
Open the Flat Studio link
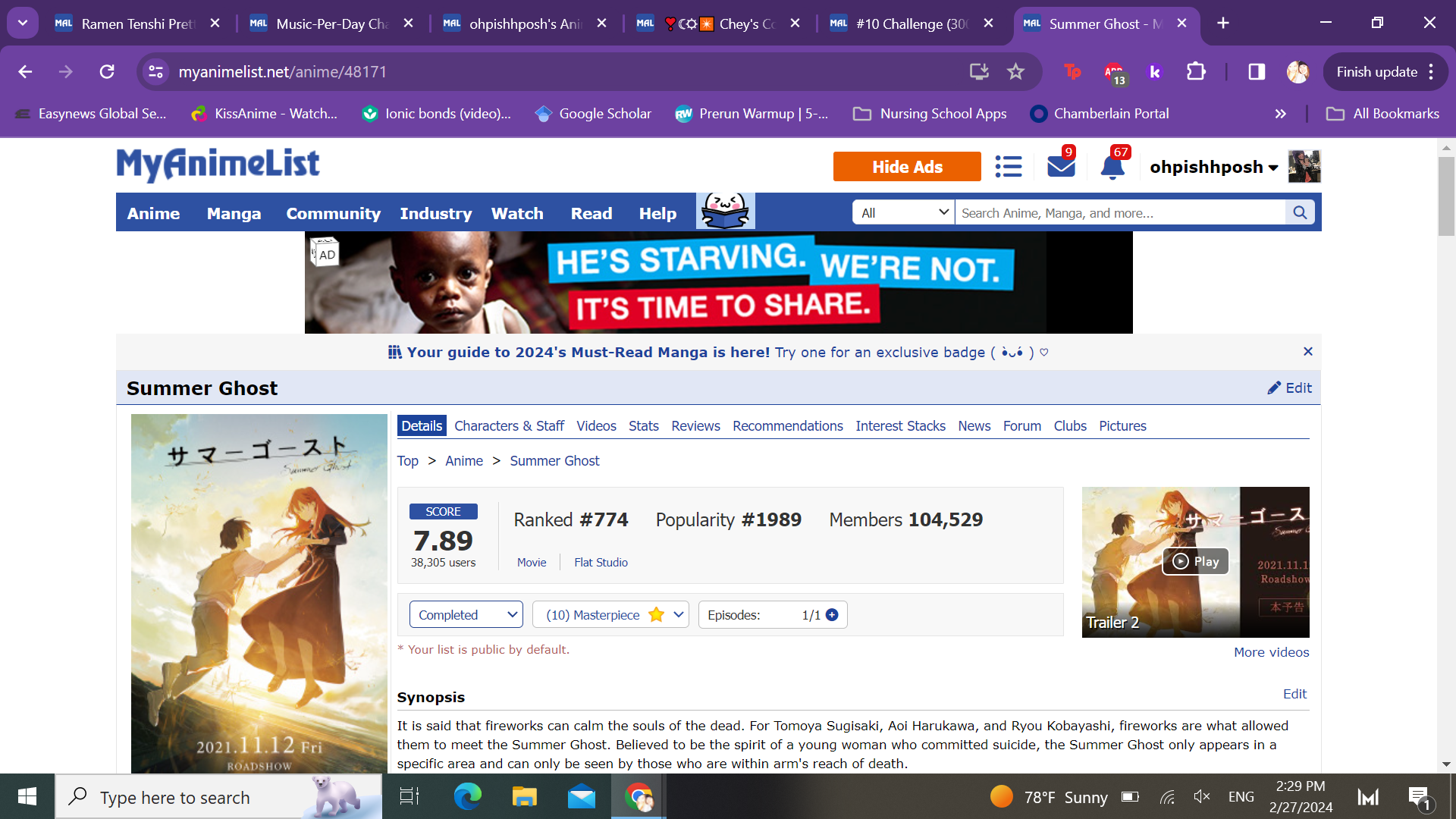point(601,562)
